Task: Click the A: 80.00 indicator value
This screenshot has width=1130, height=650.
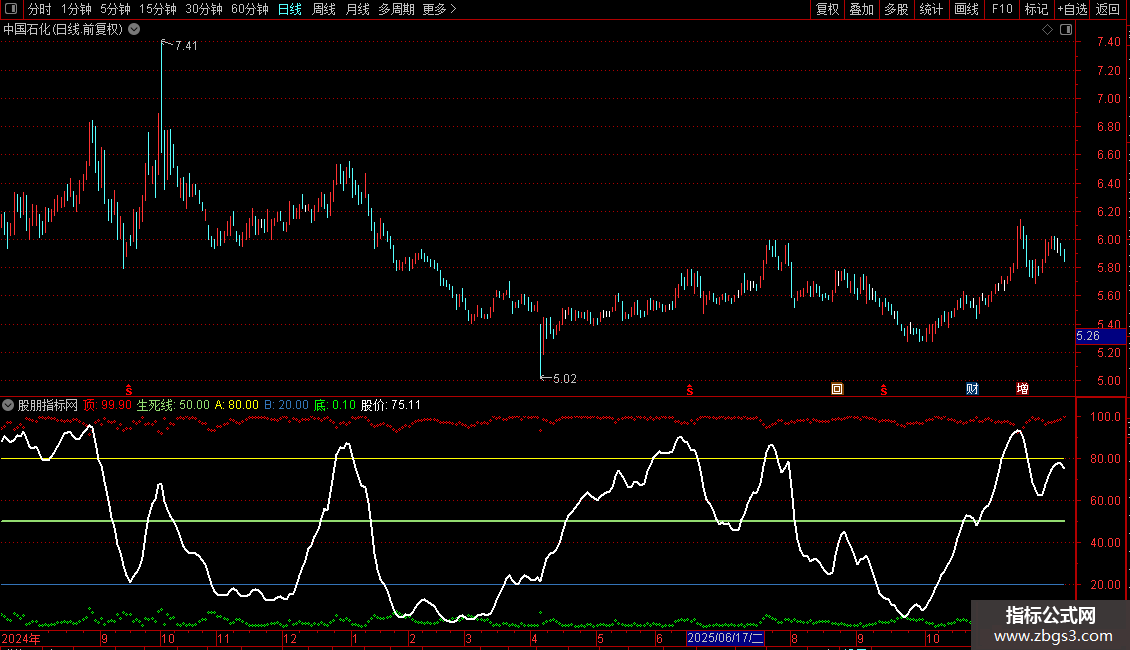Action: 236,405
